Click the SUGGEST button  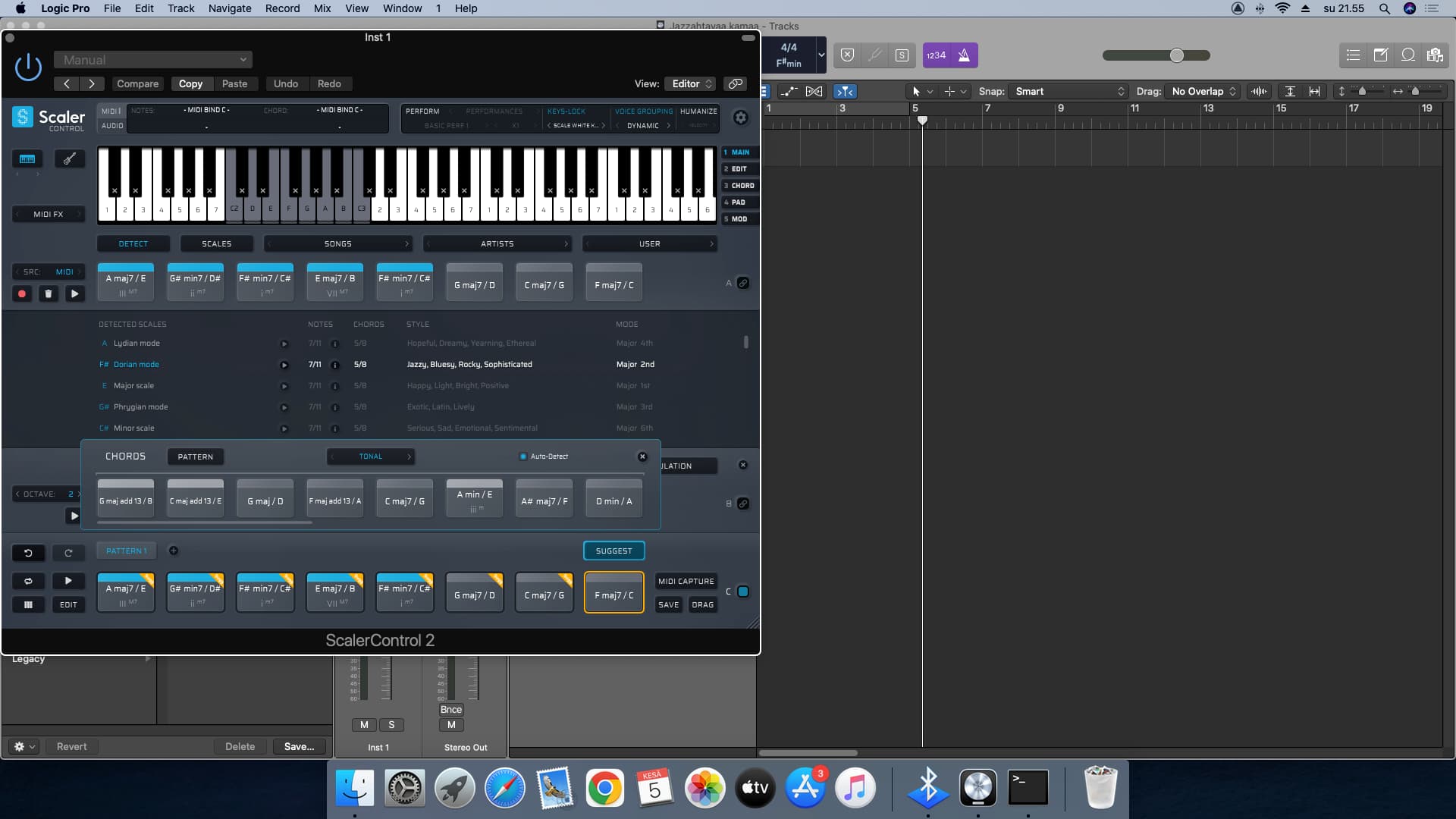613,551
